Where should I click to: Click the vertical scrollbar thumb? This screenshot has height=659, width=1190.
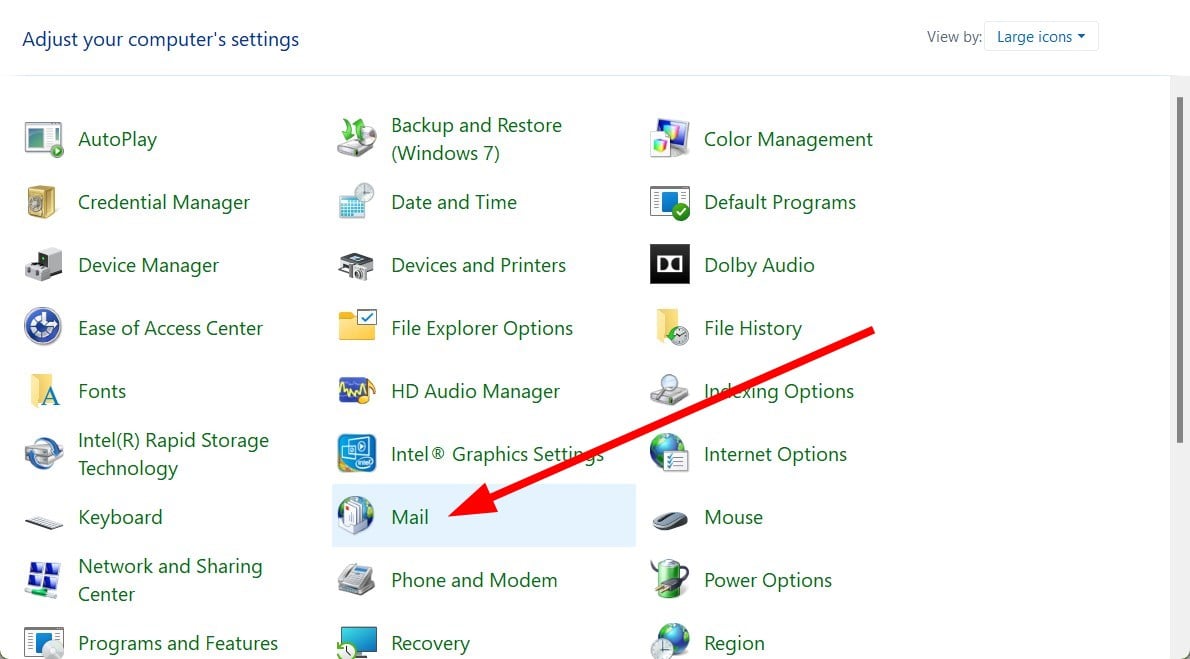click(x=1180, y=270)
